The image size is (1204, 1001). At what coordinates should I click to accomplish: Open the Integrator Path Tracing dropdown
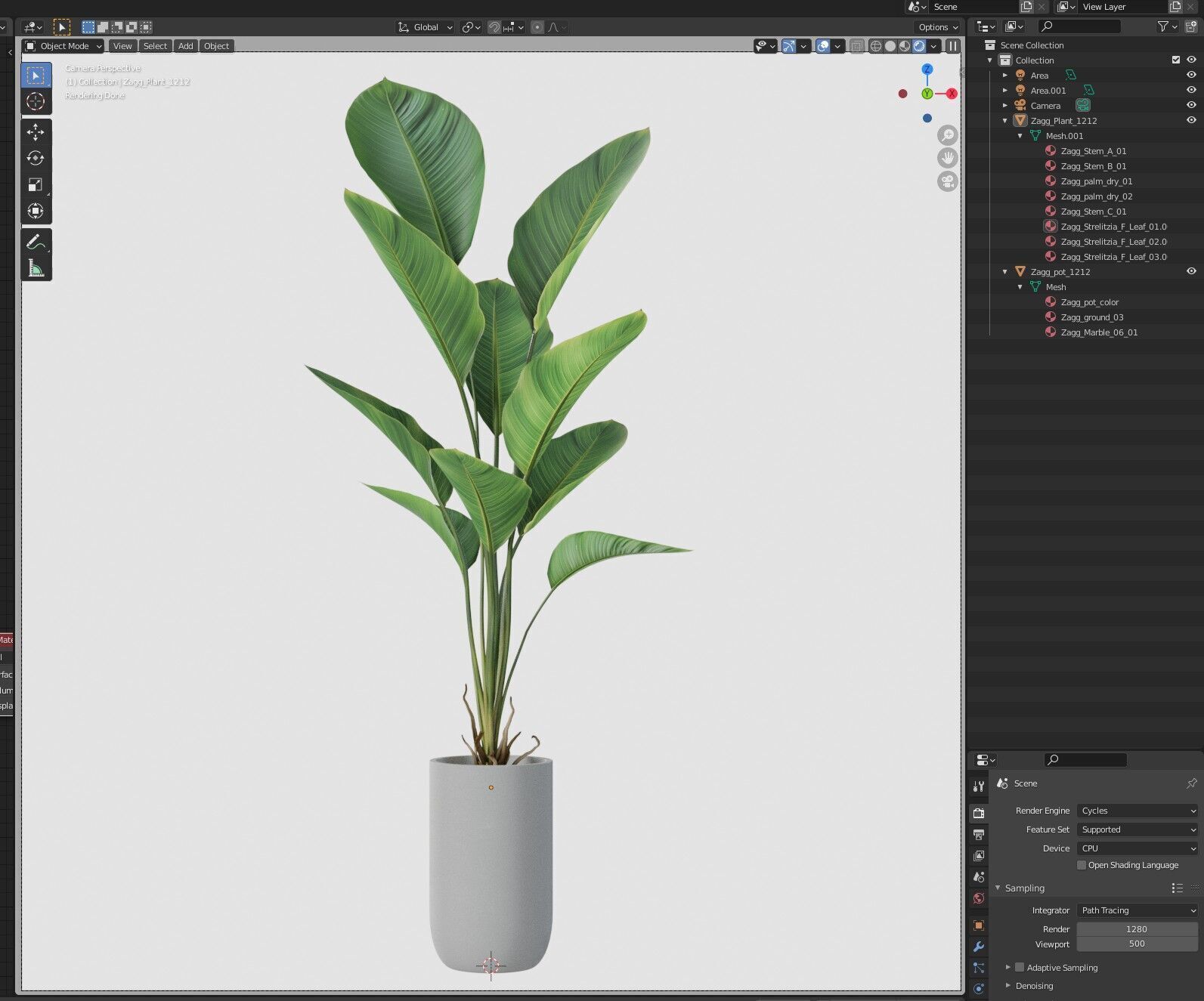click(x=1137, y=910)
